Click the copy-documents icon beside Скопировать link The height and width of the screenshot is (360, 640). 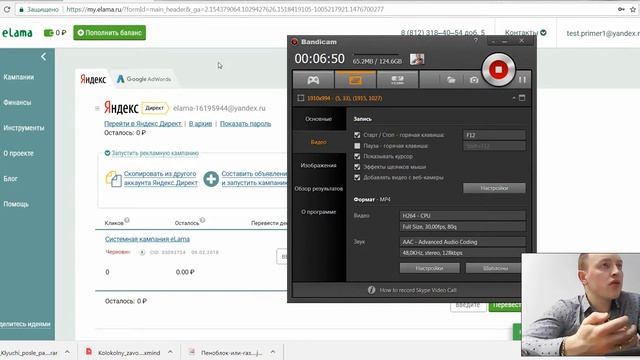click(x=113, y=179)
